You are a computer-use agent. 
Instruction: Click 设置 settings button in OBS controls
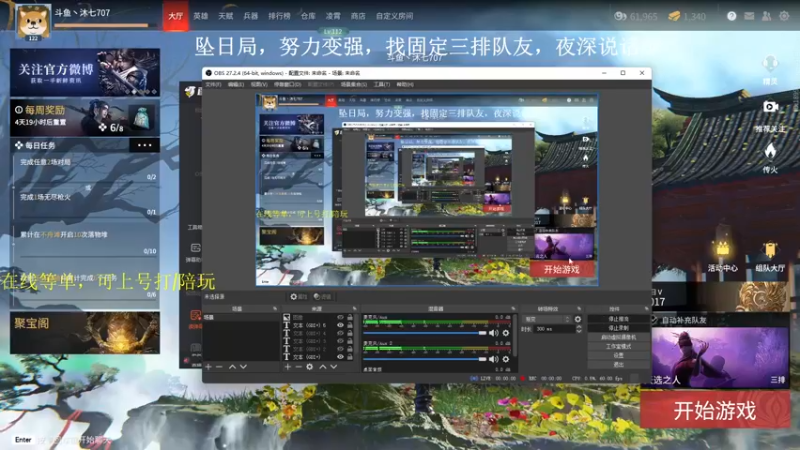pyautogui.click(x=618, y=356)
